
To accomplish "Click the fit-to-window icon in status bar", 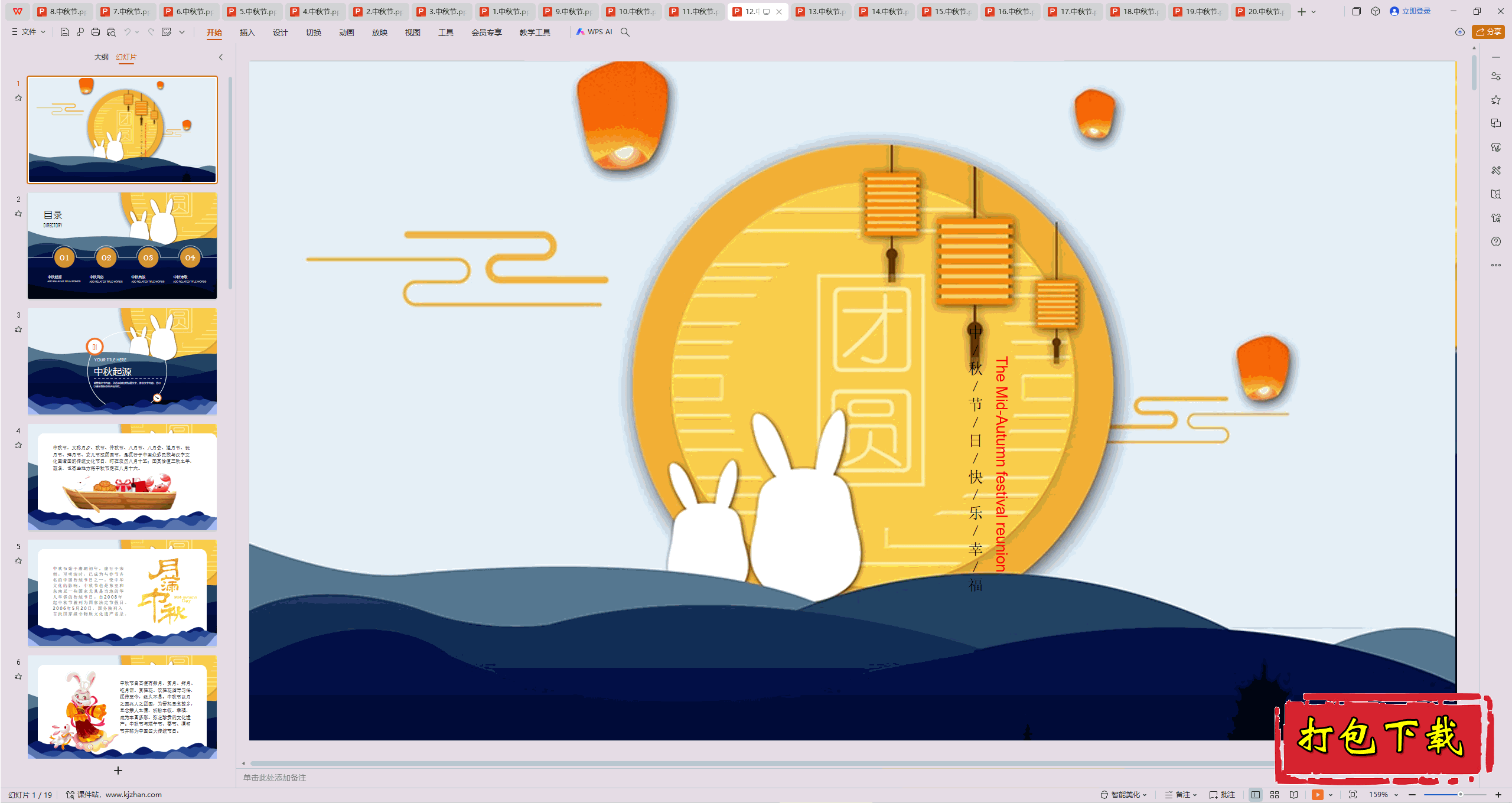I will [x=1353, y=795].
